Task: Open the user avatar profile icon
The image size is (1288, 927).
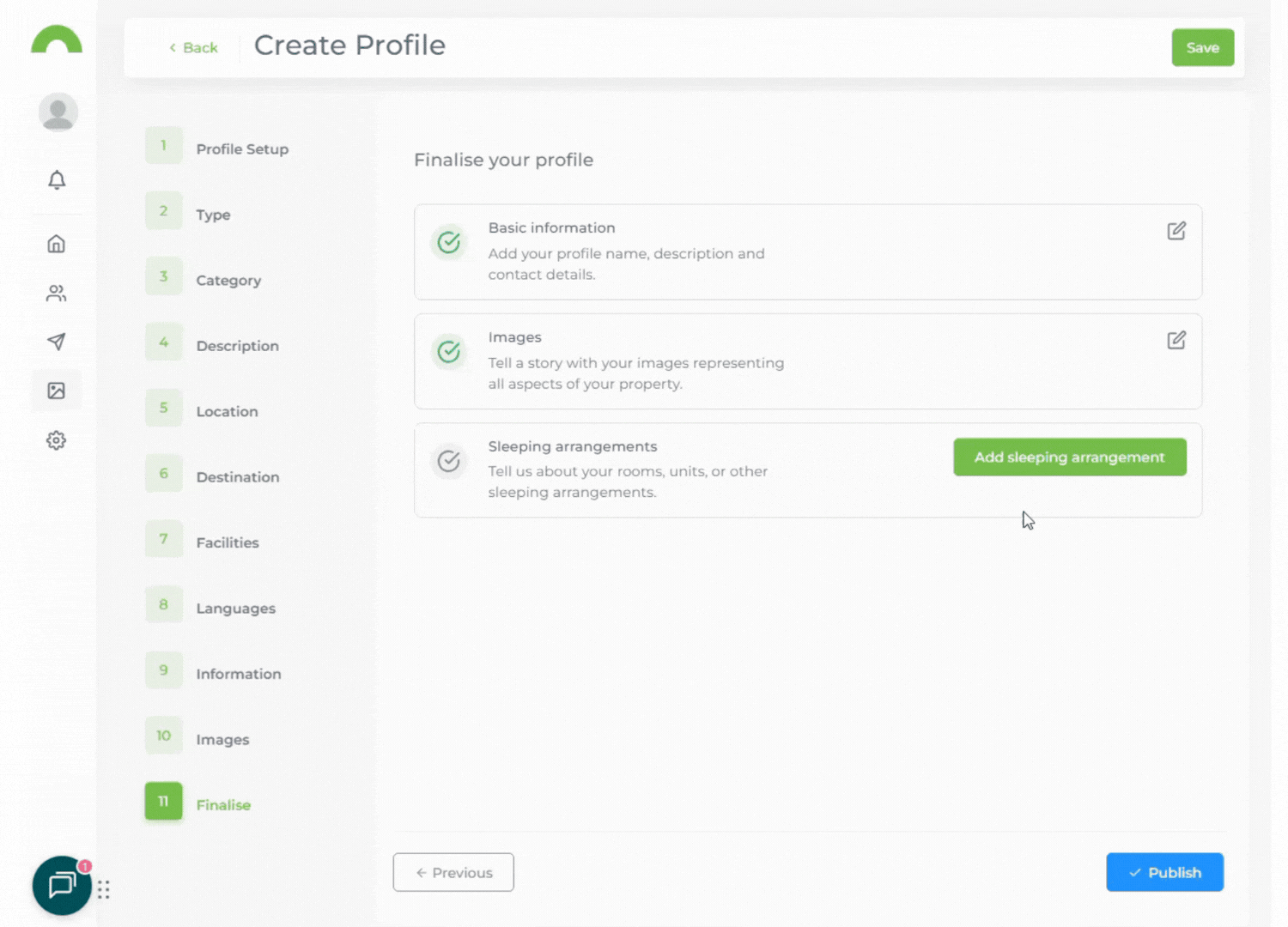Action: [58, 112]
